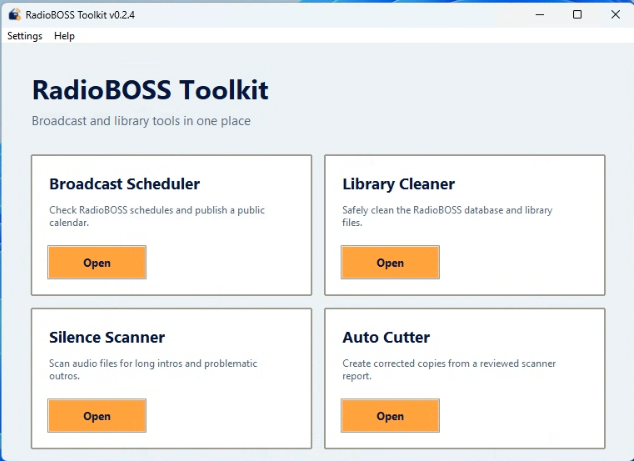Click the Silence Scanner card heading
Screen dimensions: 634x461
107,337
